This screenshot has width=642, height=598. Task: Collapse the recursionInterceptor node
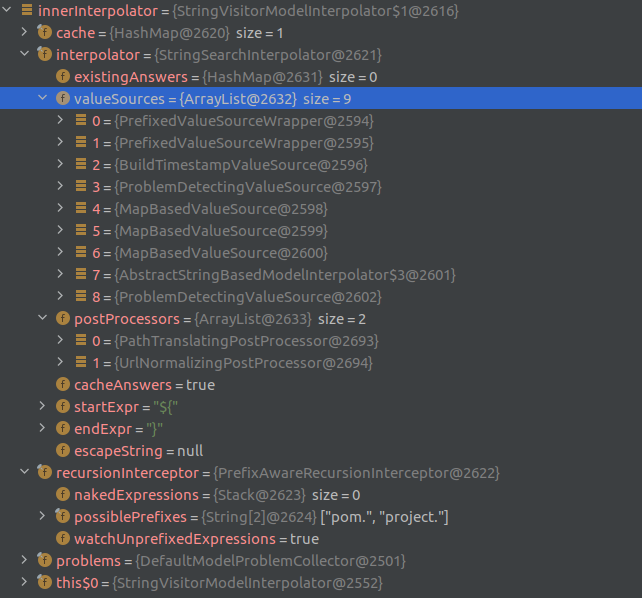point(25,472)
